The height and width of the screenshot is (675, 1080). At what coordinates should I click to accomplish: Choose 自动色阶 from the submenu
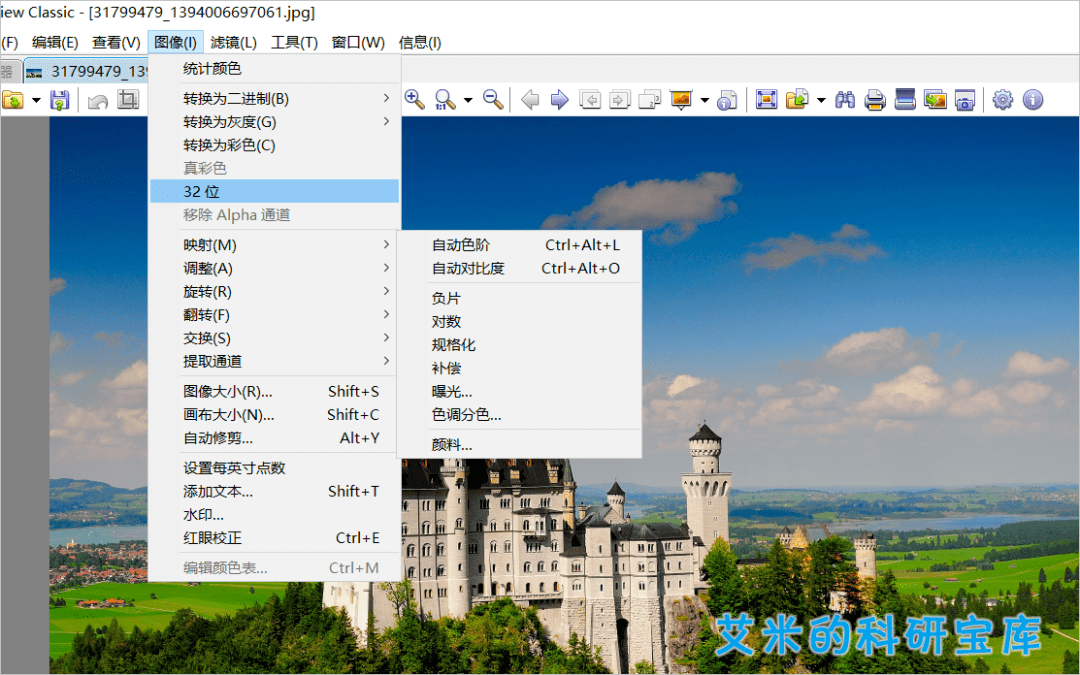tap(461, 245)
